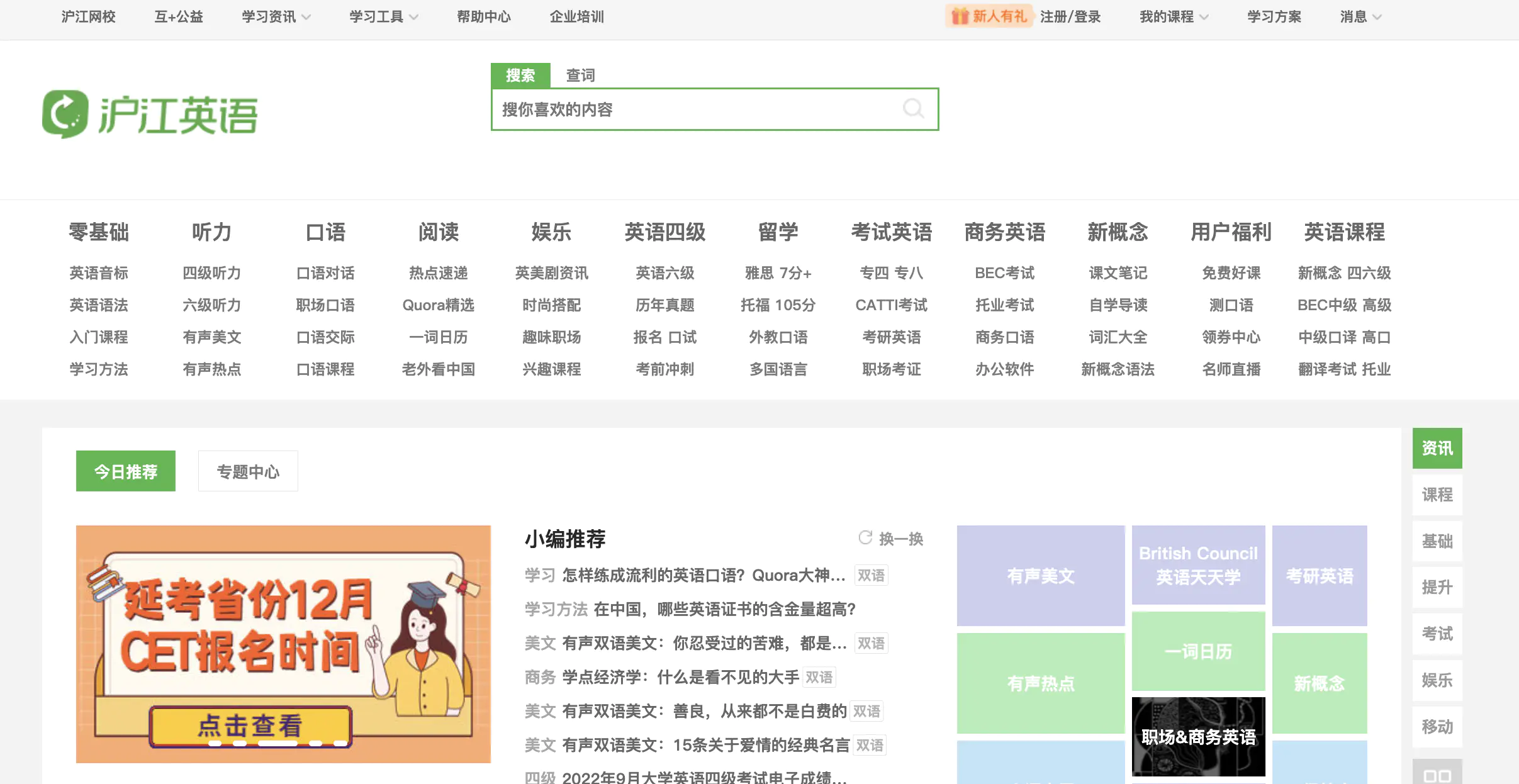Open the 阅读 category
Image resolution: width=1519 pixels, height=784 pixels.
click(439, 232)
